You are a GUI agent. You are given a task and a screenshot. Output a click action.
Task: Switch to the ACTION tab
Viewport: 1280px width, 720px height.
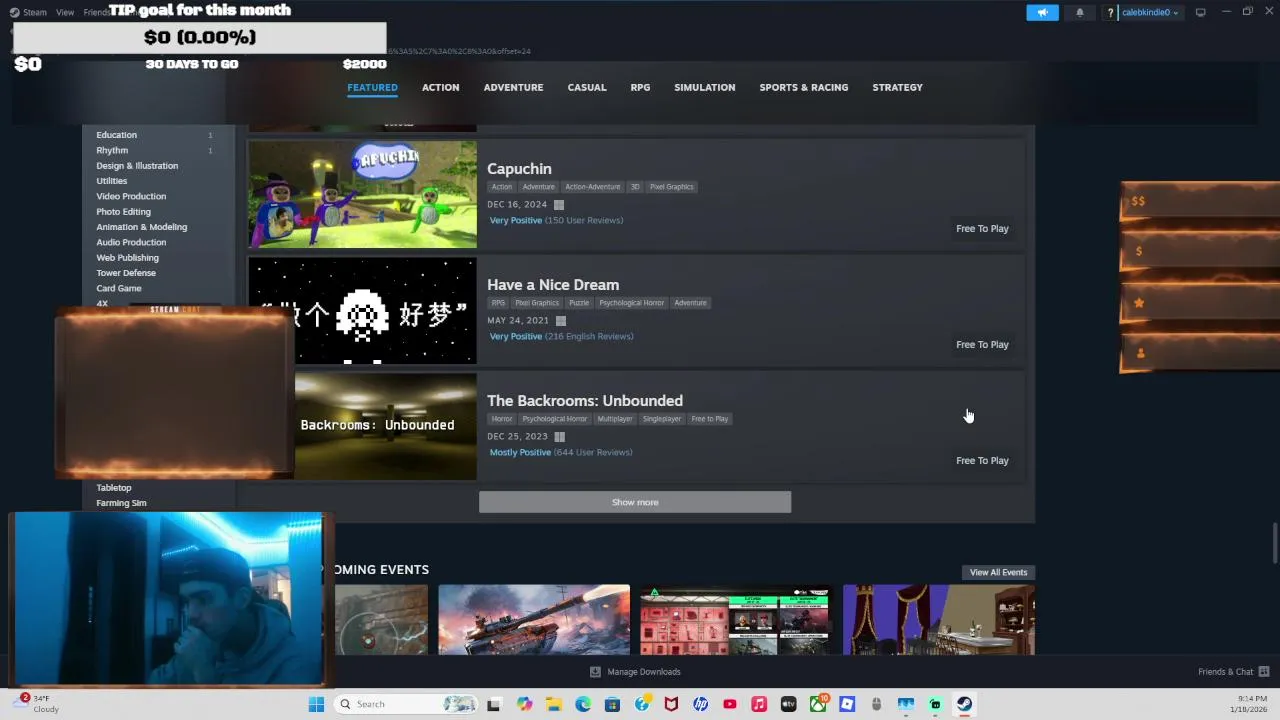pos(440,87)
